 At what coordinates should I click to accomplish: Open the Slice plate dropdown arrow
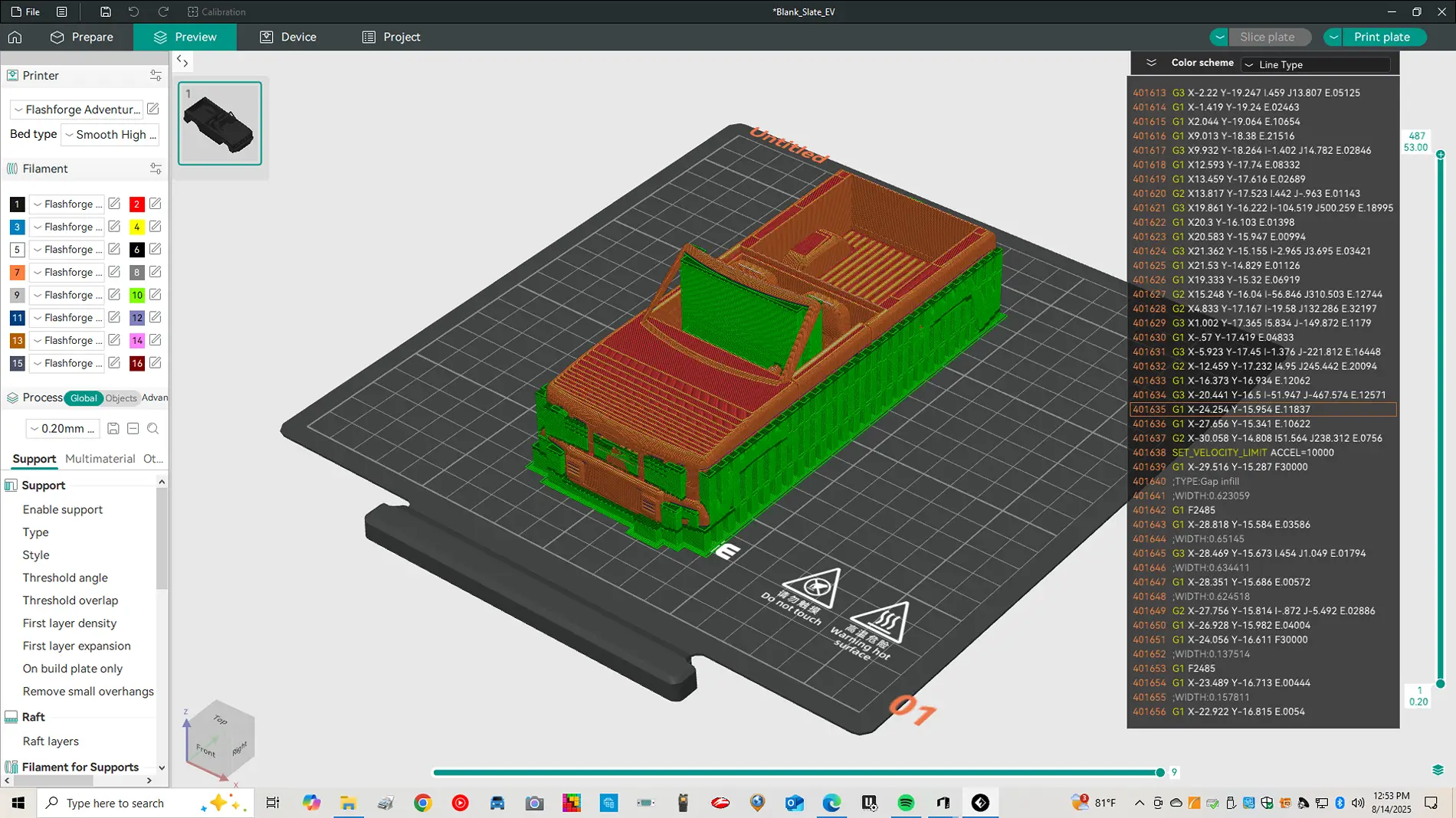[x=1219, y=37]
